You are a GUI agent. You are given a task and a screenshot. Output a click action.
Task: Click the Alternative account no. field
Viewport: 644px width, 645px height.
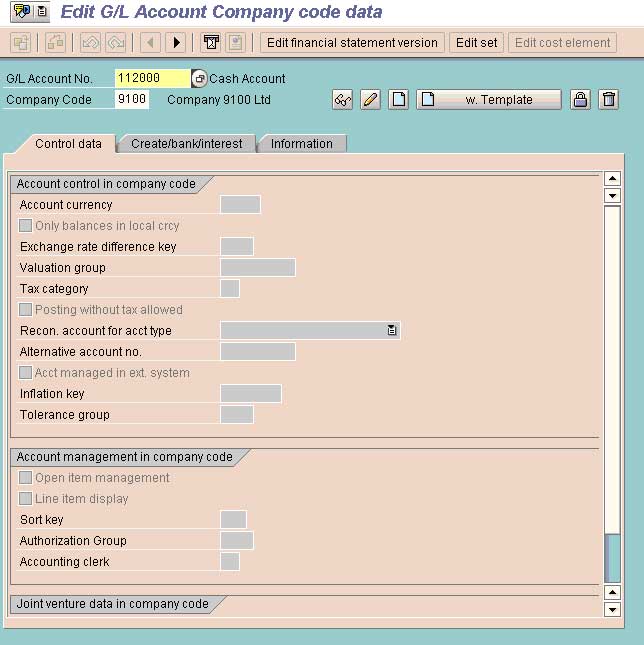[258, 351]
